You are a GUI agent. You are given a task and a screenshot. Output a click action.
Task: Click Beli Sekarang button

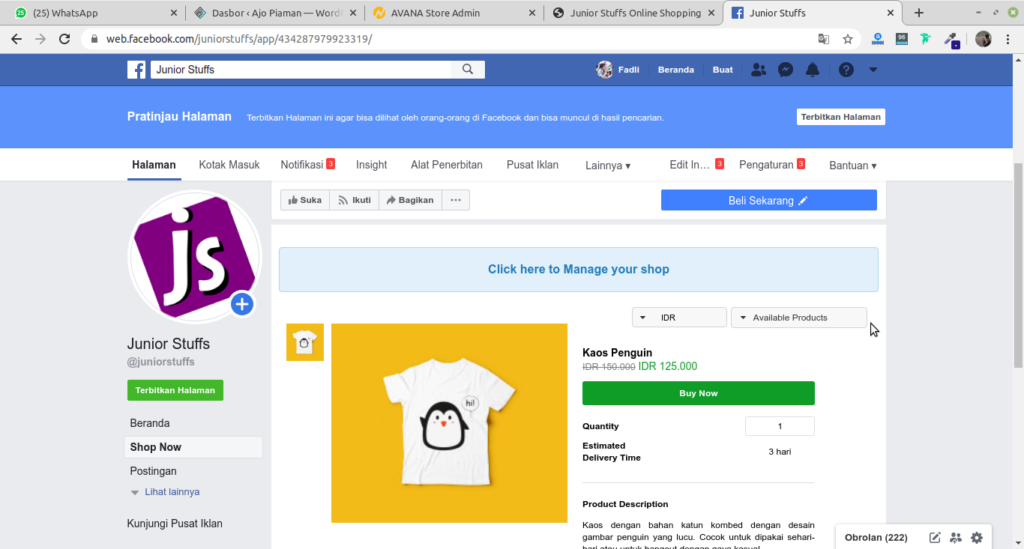tap(769, 200)
